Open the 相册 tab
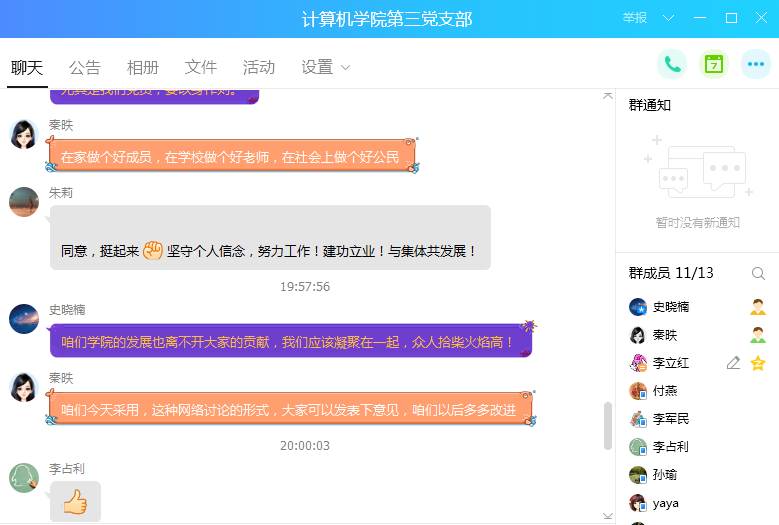 coord(143,67)
